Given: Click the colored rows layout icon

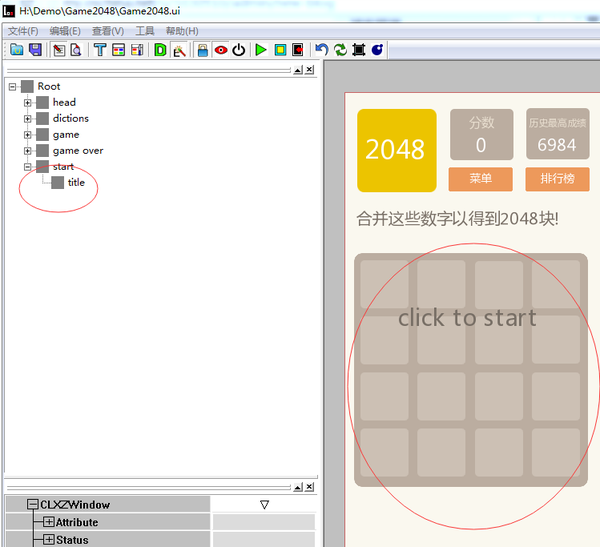Looking at the screenshot, I should (118, 50).
